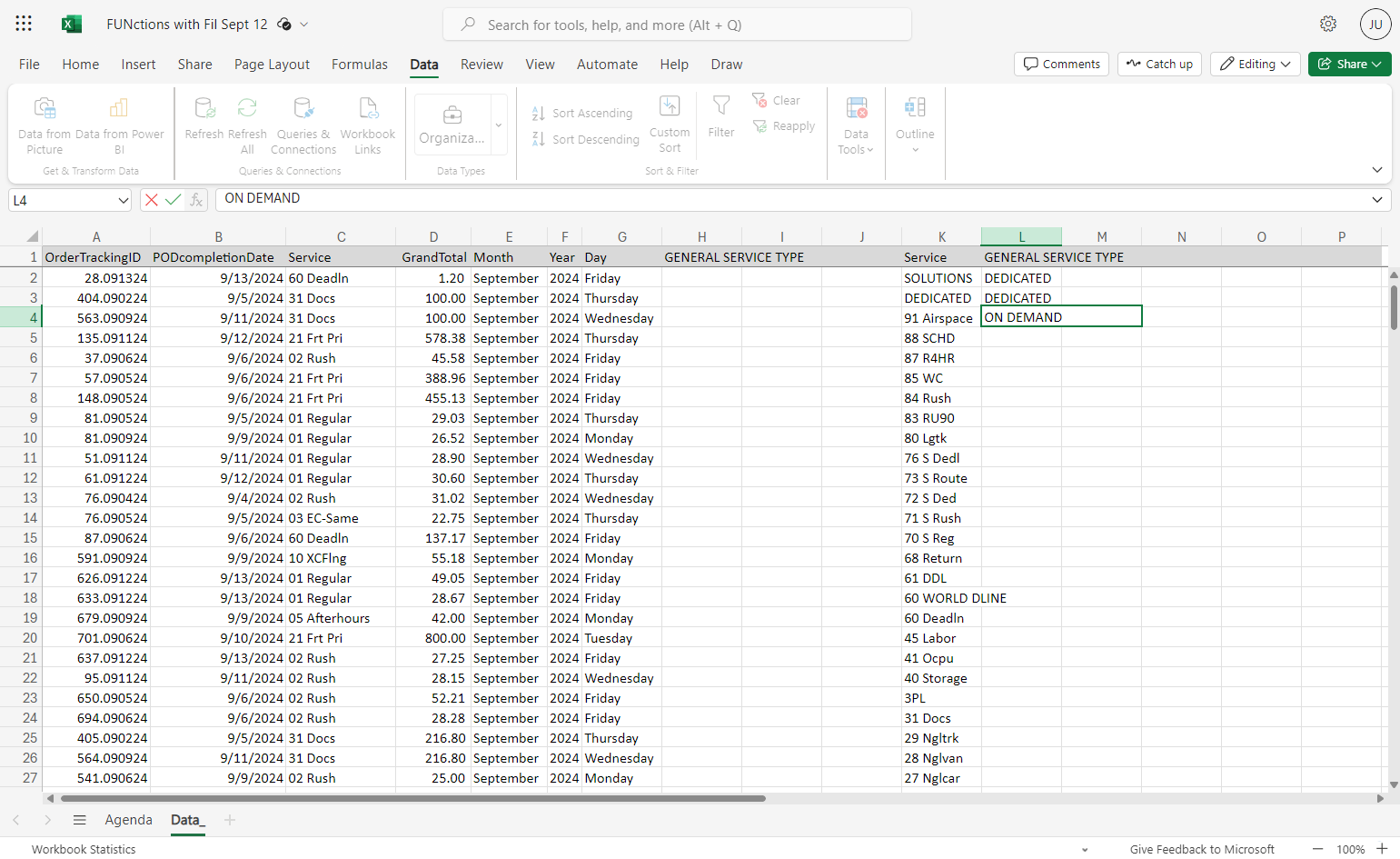This screenshot has height=859, width=1400.
Task: Switch to the Agenda sheet tab
Action: 129,820
